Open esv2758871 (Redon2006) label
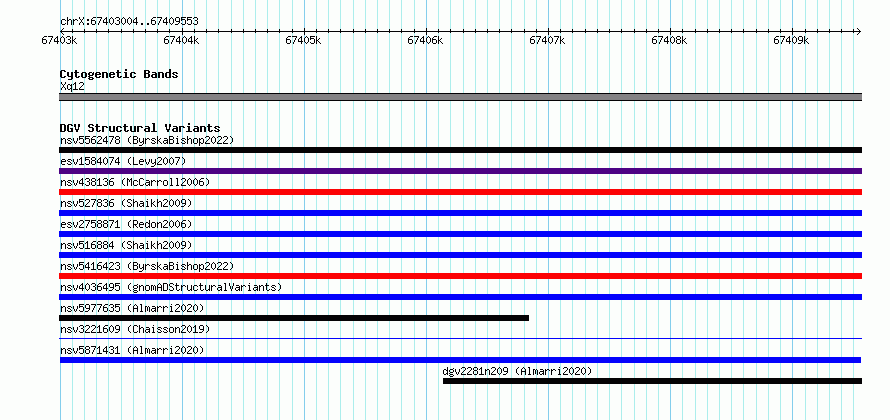Viewport: 890px width, 420px height. click(x=126, y=224)
